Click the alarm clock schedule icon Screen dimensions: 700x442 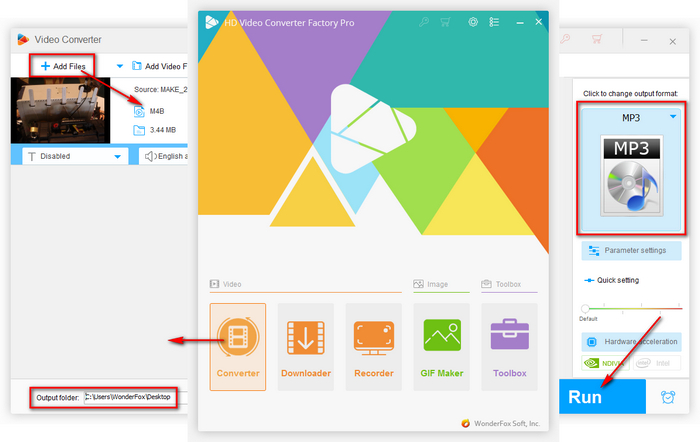(668, 396)
